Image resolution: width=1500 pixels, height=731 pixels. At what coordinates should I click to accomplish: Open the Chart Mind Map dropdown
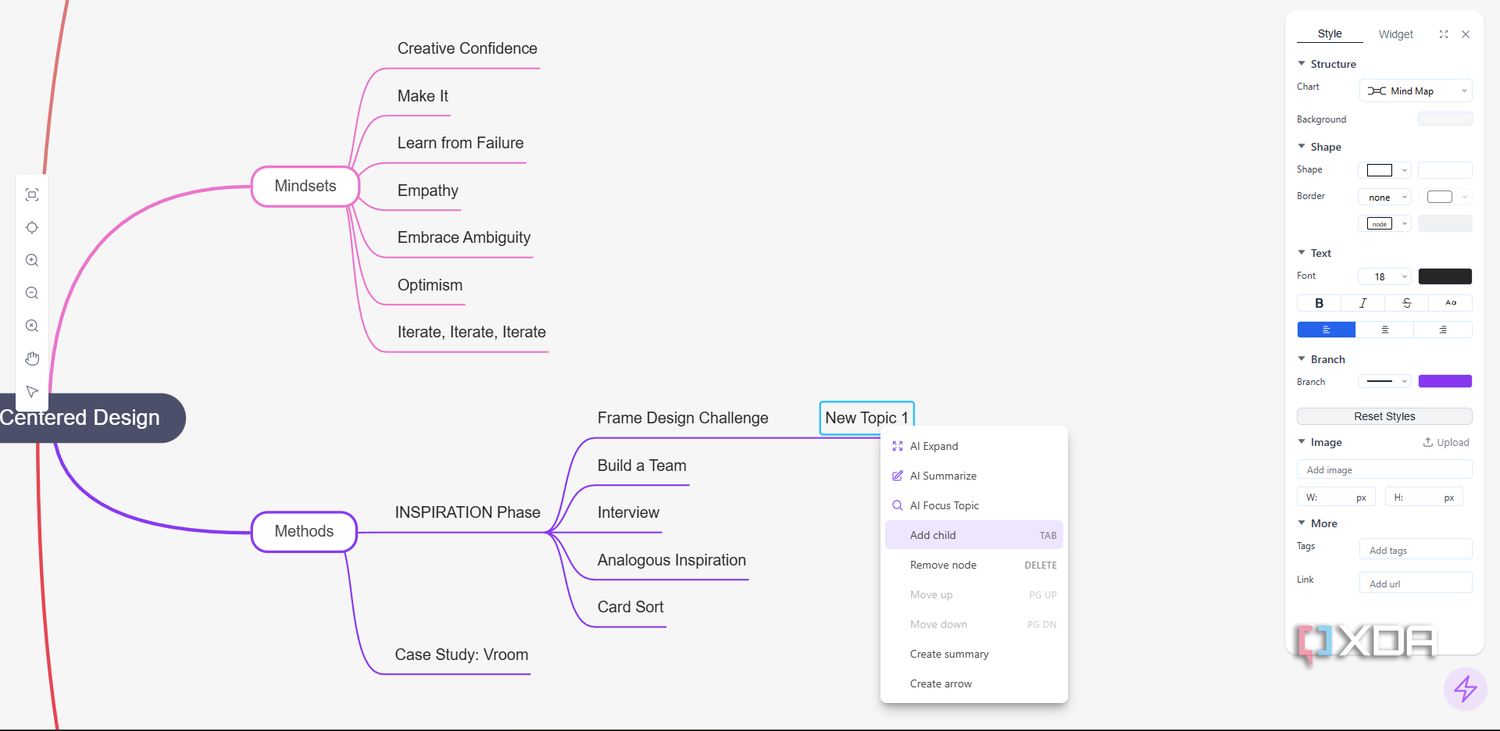pos(1415,91)
